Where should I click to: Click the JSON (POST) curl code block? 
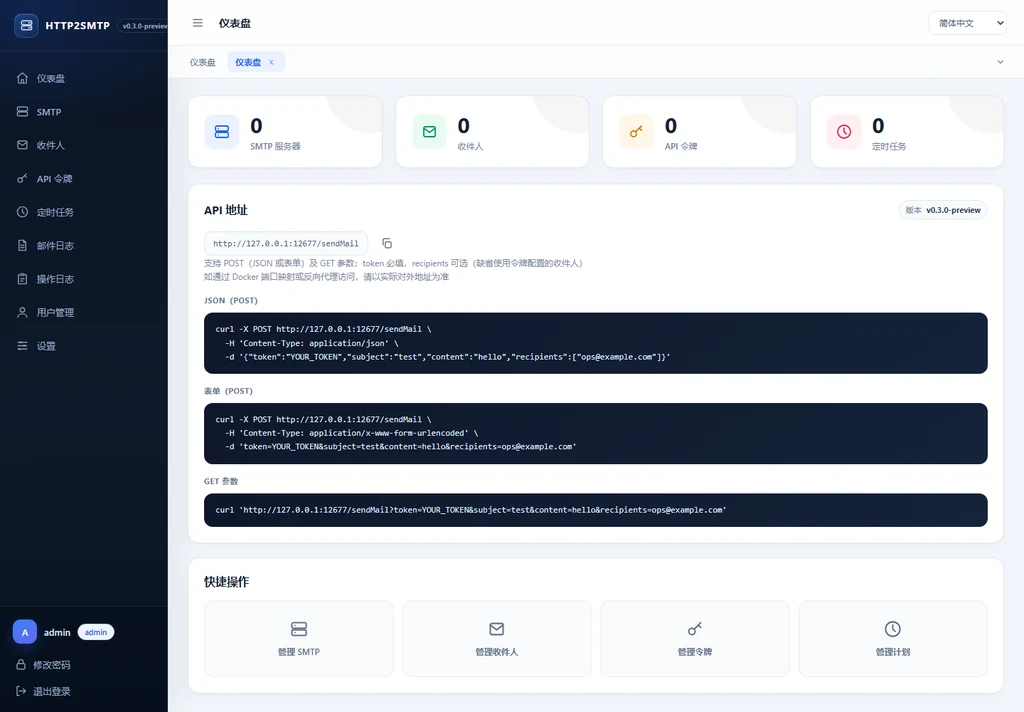pos(596,343)
